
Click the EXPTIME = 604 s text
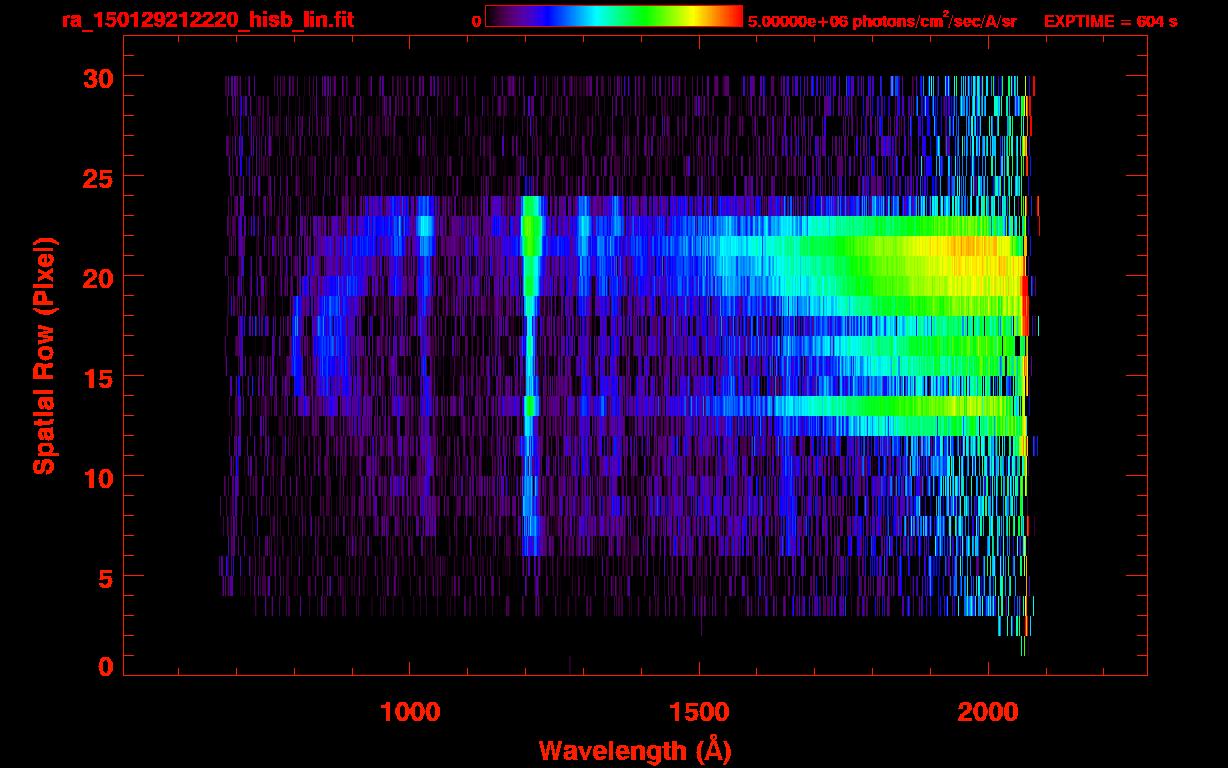click(1110, 21)
